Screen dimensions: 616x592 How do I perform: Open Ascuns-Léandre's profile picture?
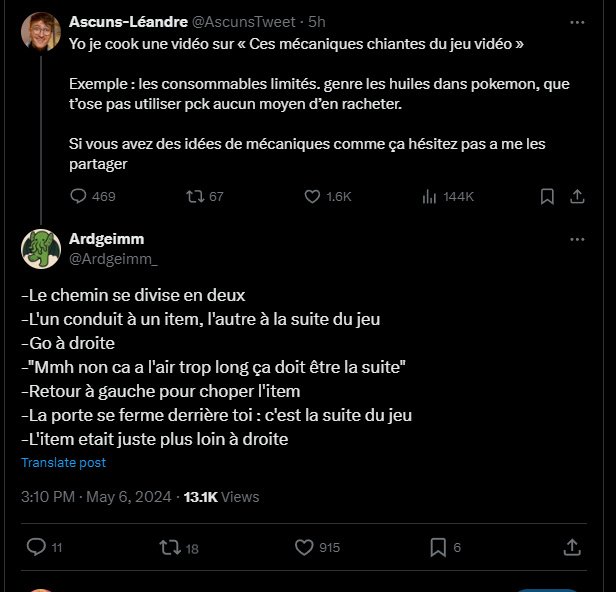coord(40,32)
